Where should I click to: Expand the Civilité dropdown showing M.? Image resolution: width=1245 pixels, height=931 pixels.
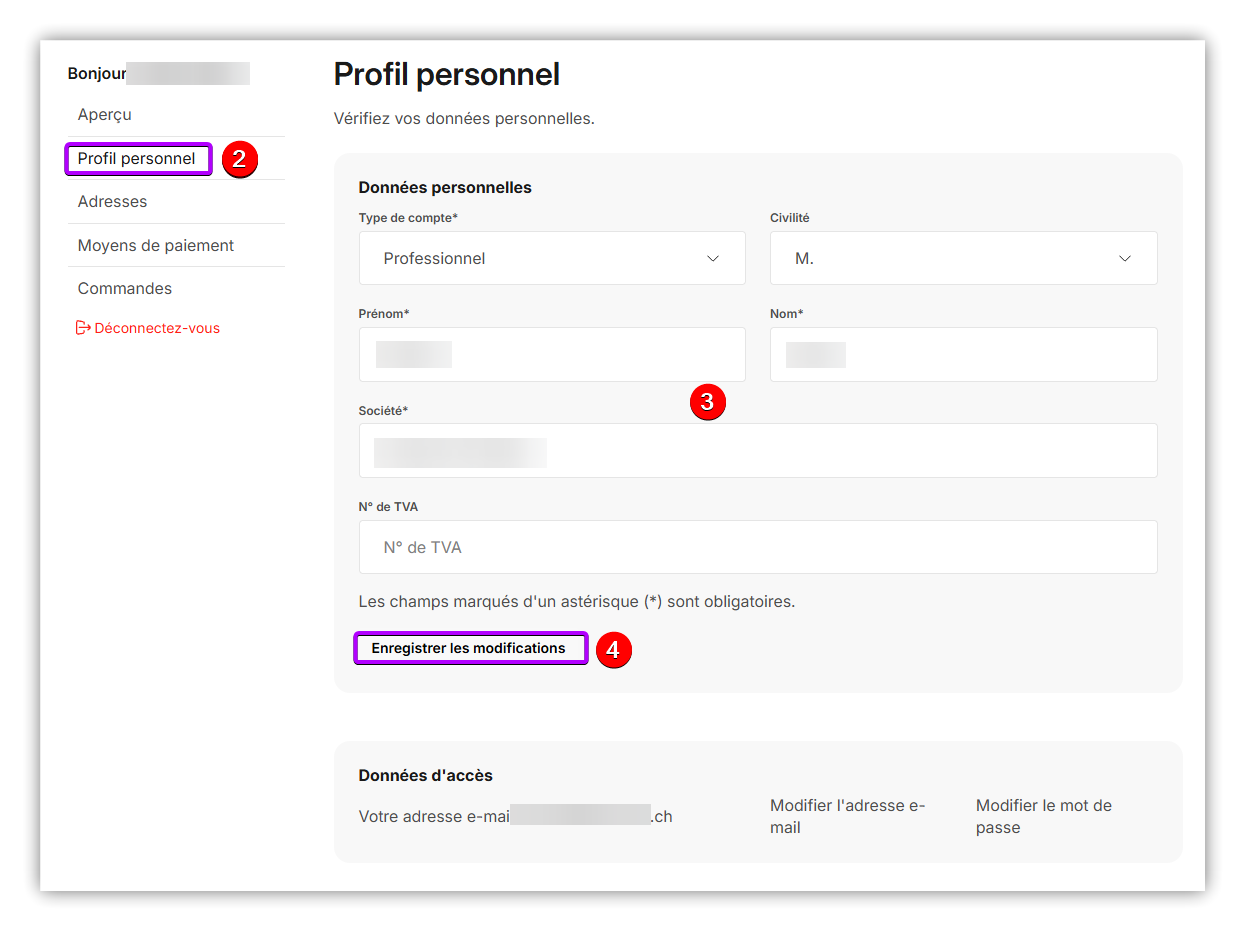coord(963,259)
